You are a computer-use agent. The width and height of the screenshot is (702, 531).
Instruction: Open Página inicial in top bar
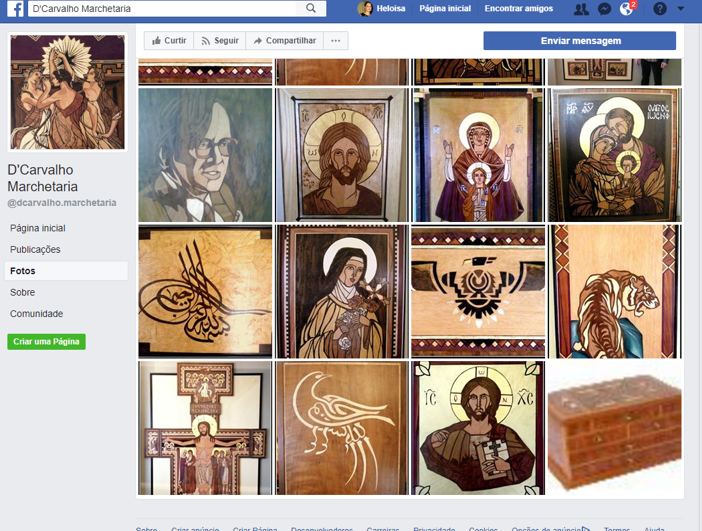[x=445, y=9]
